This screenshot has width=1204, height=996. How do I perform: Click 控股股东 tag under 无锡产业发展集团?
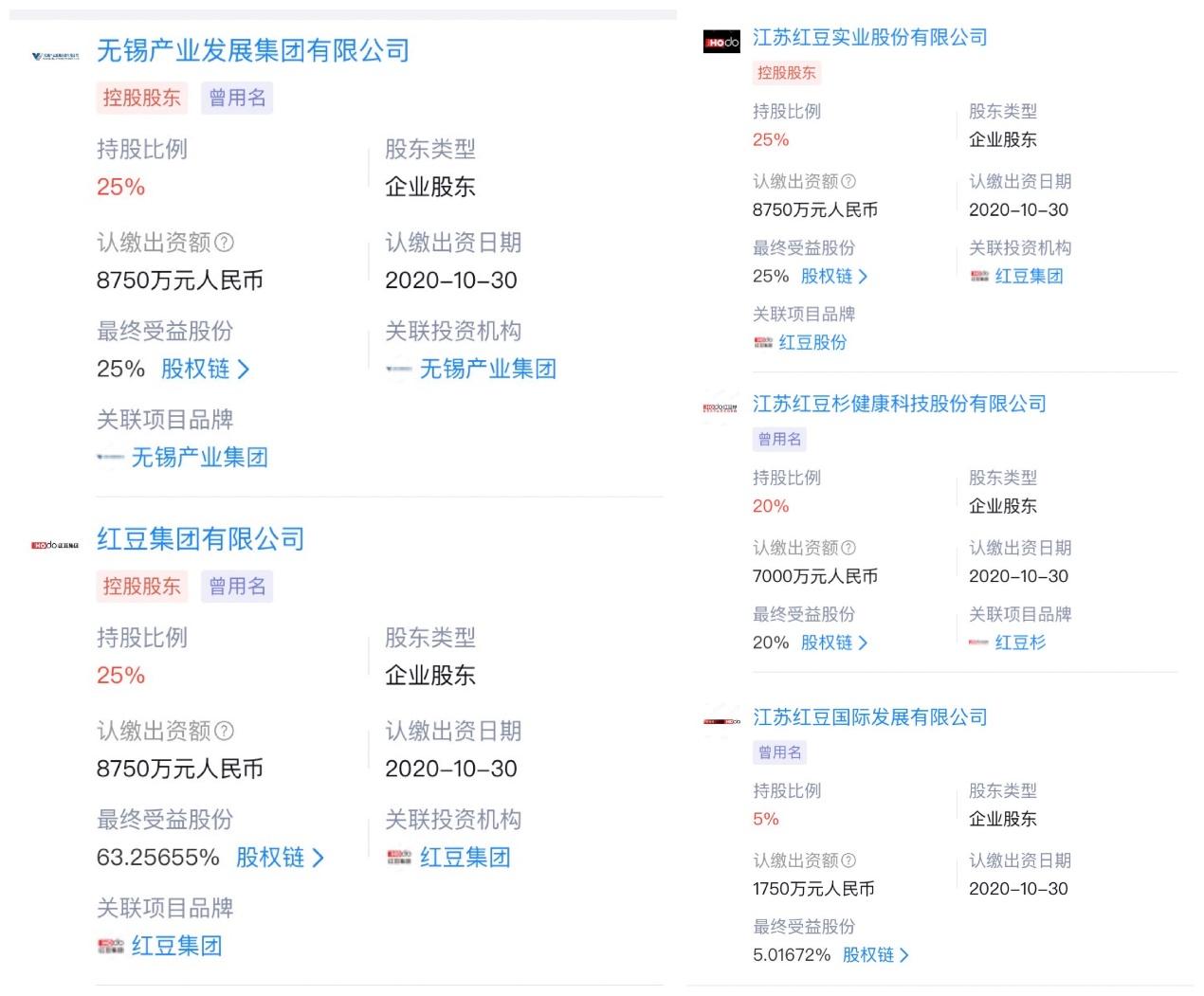coord(141,98)
